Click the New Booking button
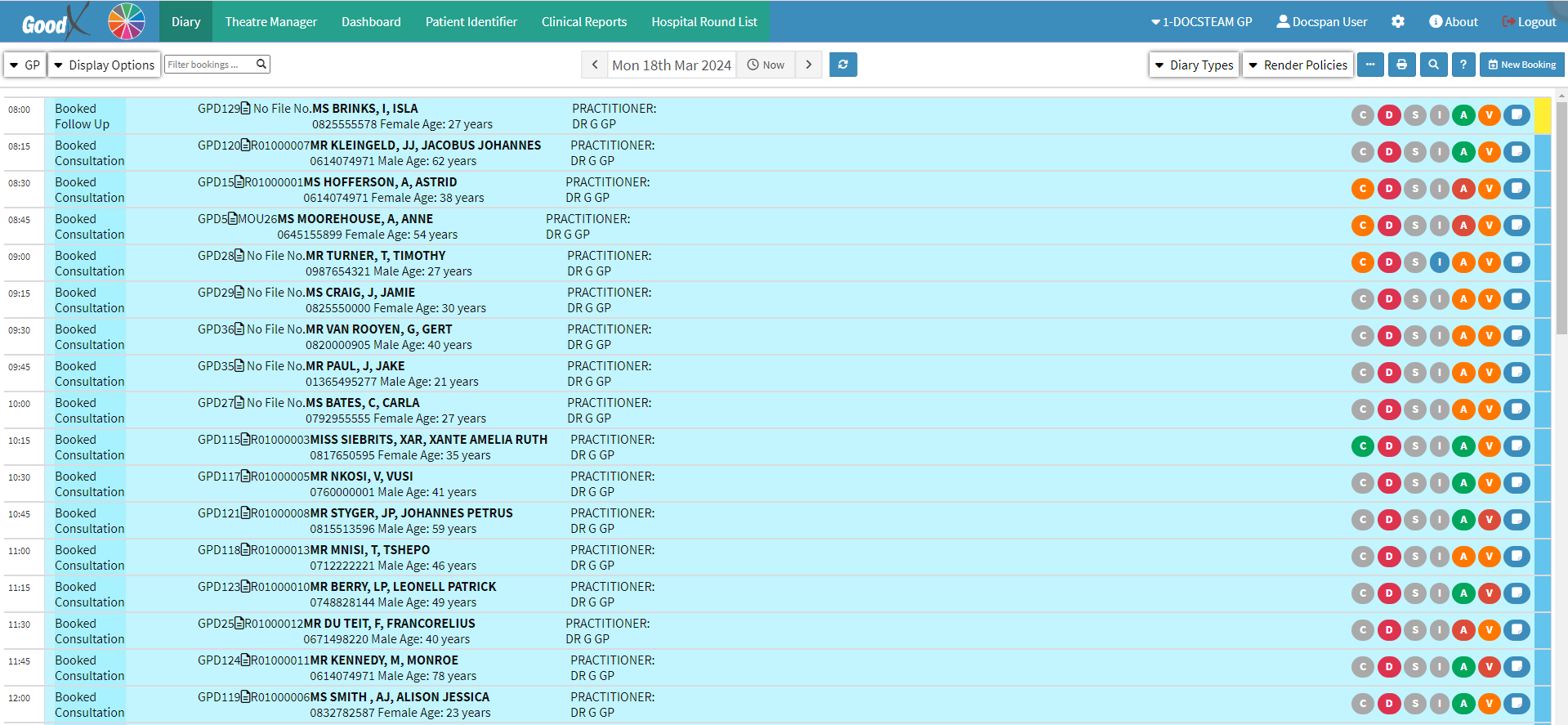Viewport: 1568px width, 725px height. [x=1521, y=65]
